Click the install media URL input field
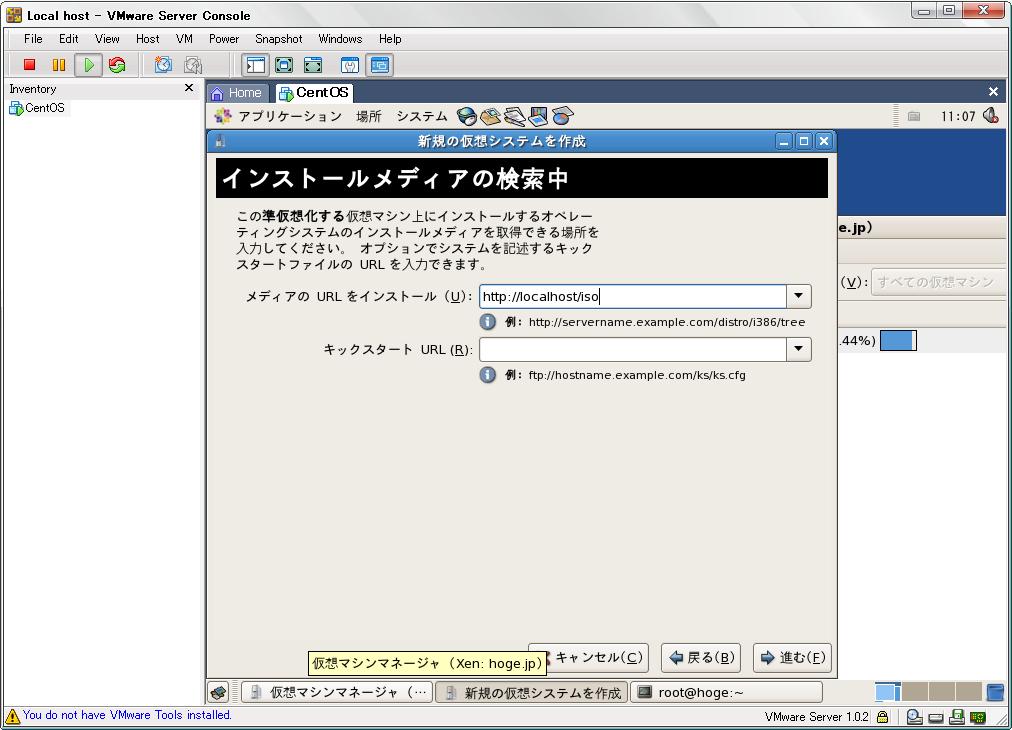The image size is (1012, 730). [632, 296]
